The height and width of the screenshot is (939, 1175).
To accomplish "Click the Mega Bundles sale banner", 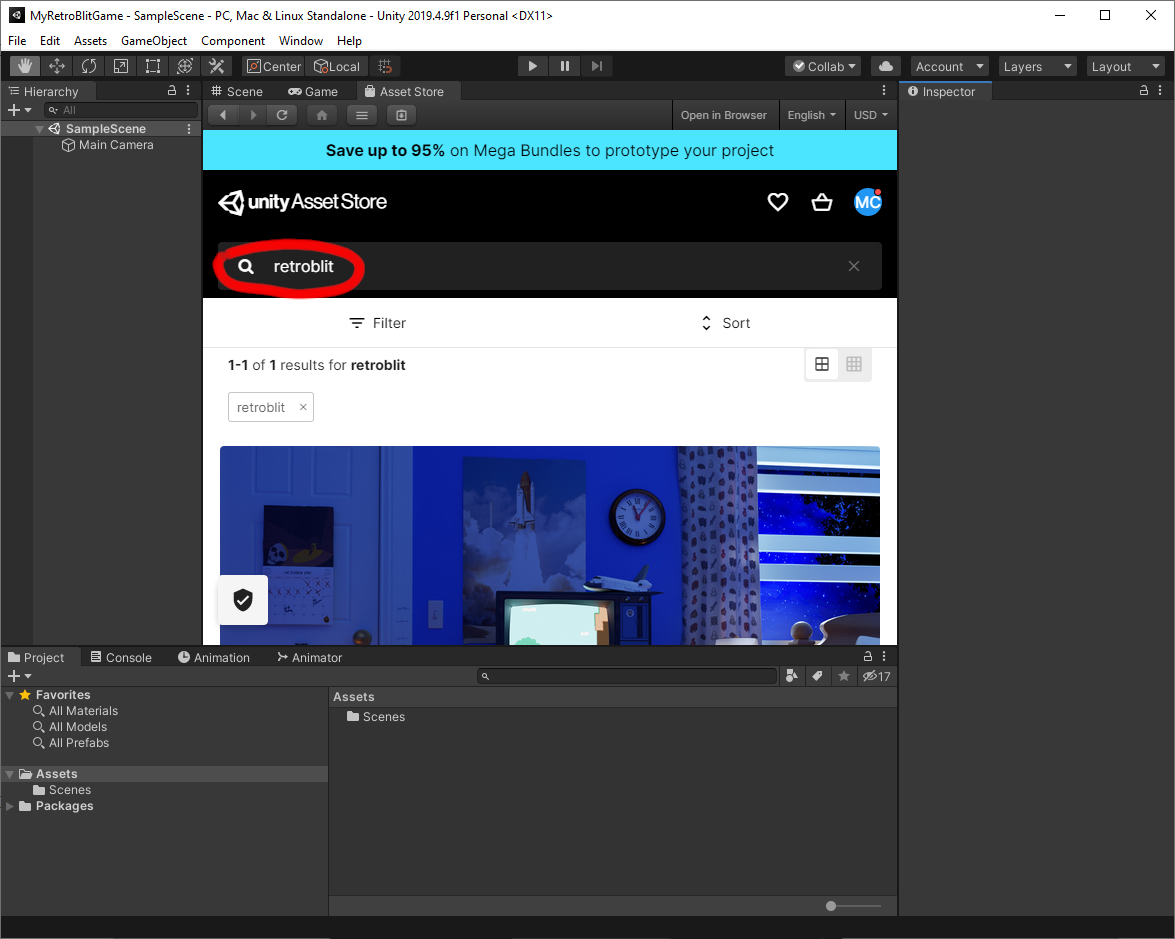I will coord(550,150).
